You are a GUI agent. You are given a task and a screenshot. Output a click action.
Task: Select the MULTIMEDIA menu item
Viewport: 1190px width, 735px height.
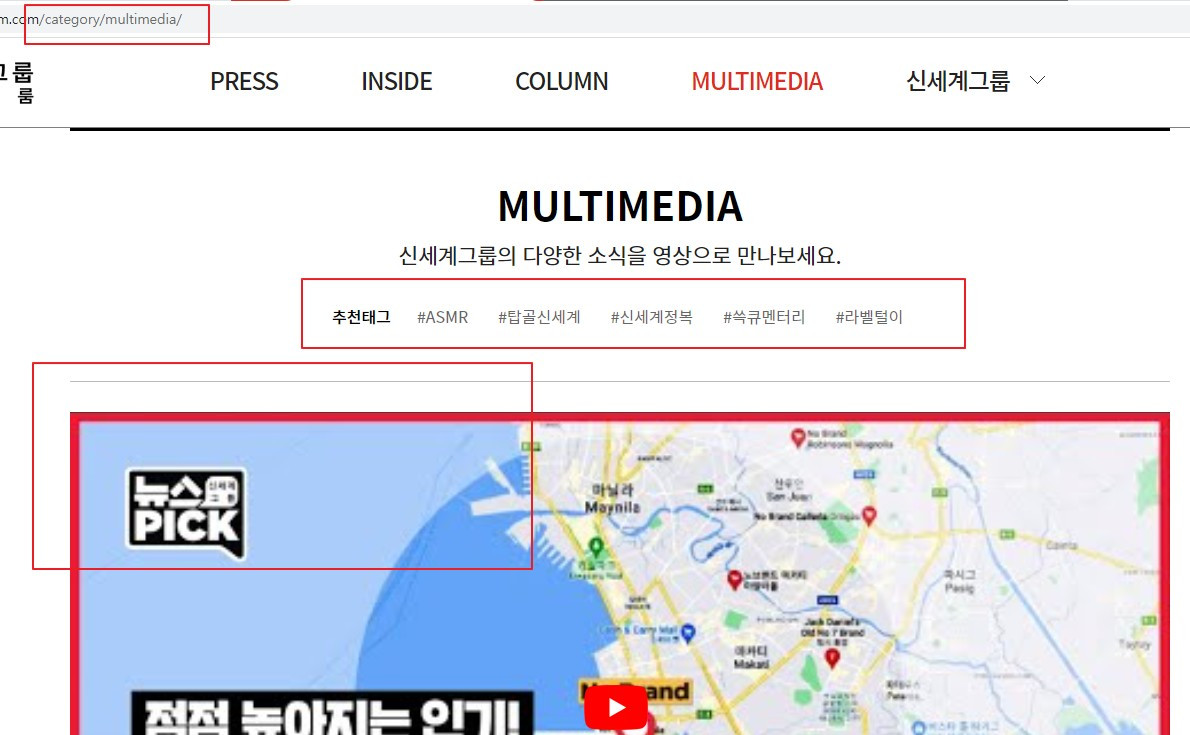[757, 81]
